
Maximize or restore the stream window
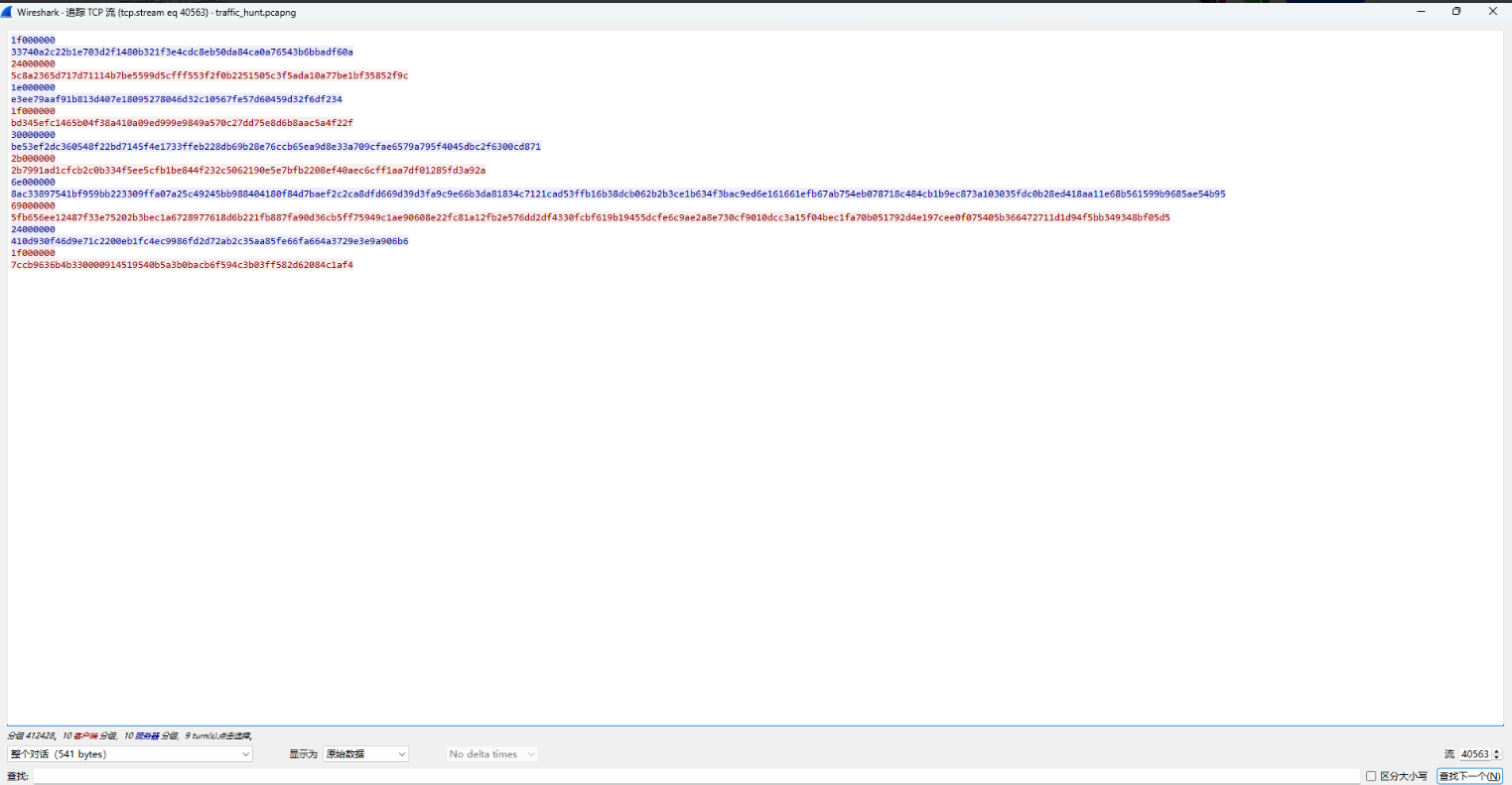[1456, 12]
